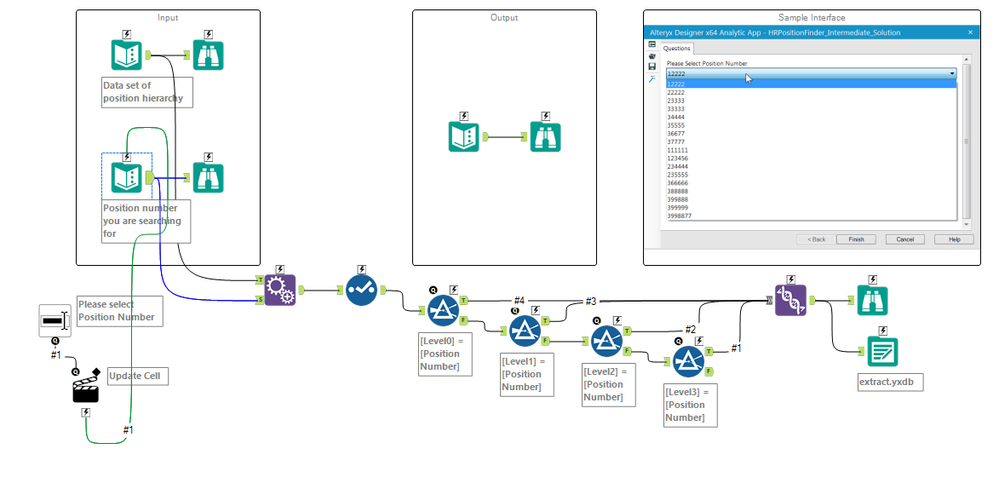The height and width of the screenshot is (478, 999).
Task: Select the blue checkmark Select tool
Action: (362, 290)
